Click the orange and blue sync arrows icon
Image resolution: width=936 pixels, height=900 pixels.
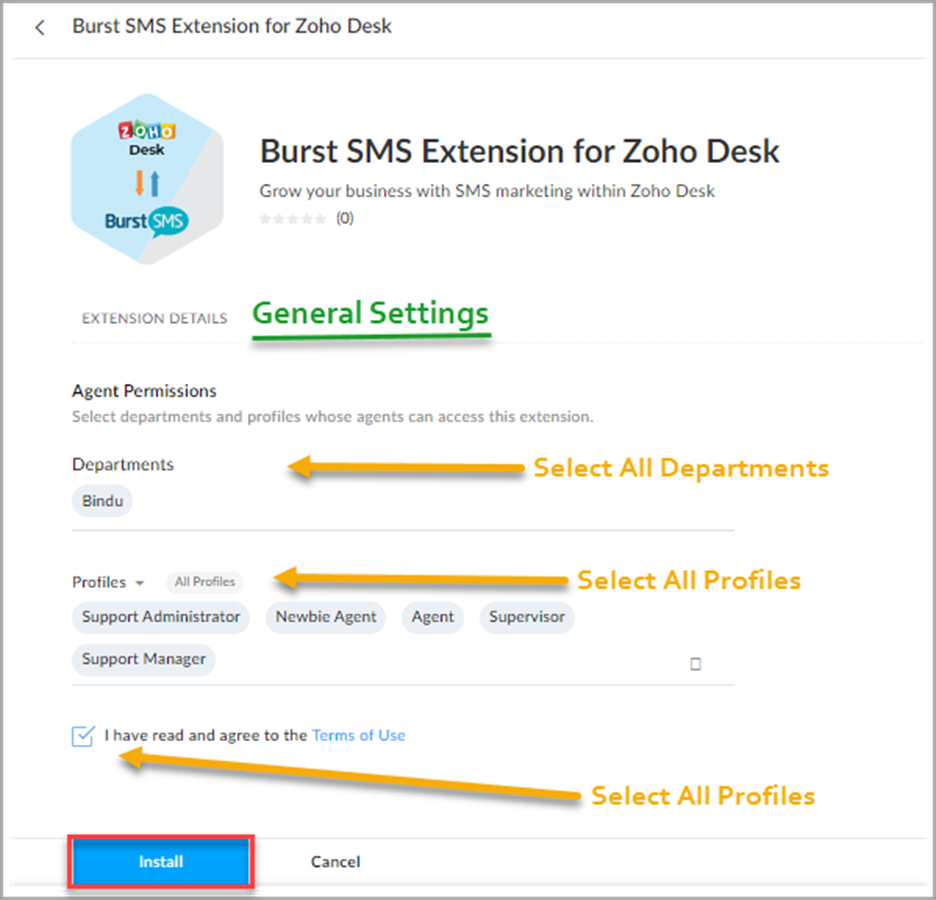point(147,183)
